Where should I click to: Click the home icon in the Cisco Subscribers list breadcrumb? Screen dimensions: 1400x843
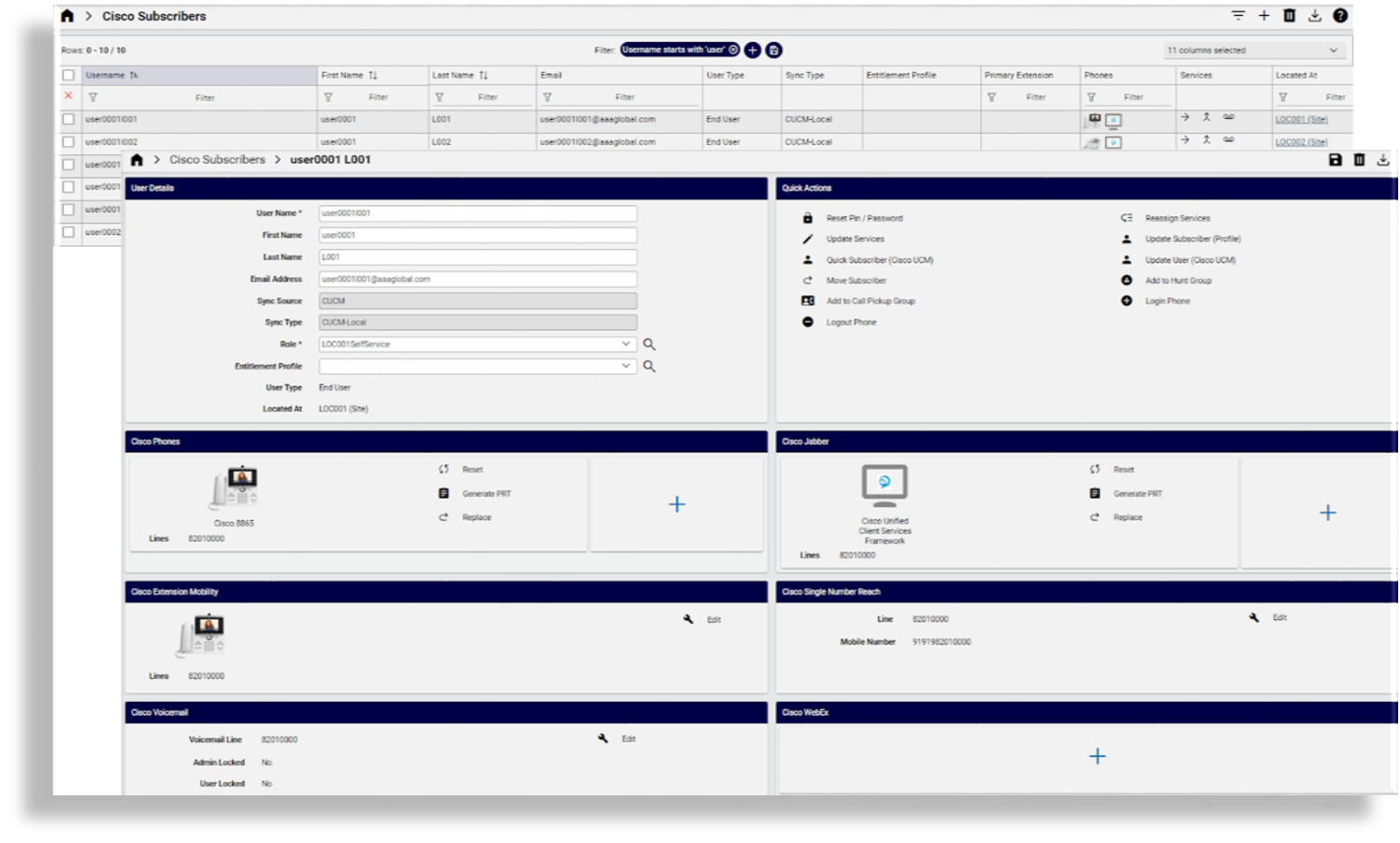tap(67, 16)
